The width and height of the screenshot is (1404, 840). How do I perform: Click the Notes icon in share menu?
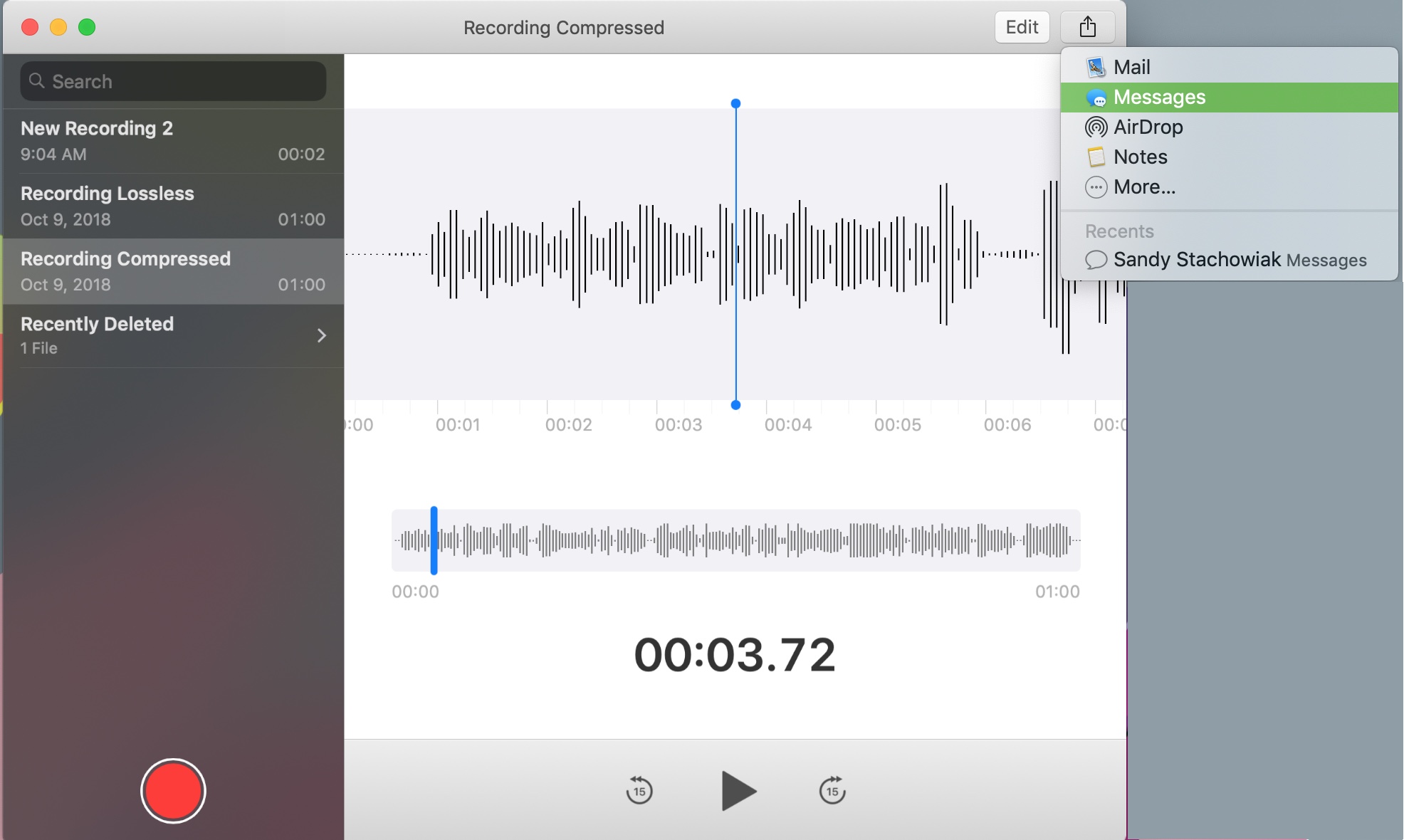(1096, 157)
